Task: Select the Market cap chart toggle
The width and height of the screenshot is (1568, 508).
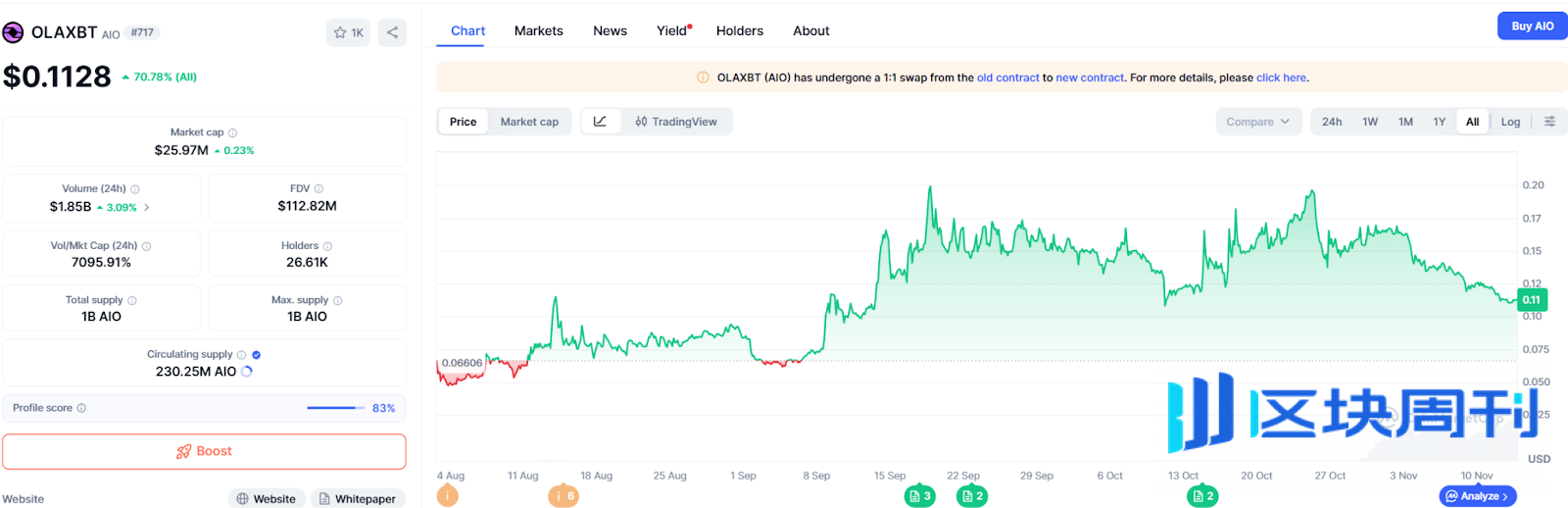Action: [529, 122]
